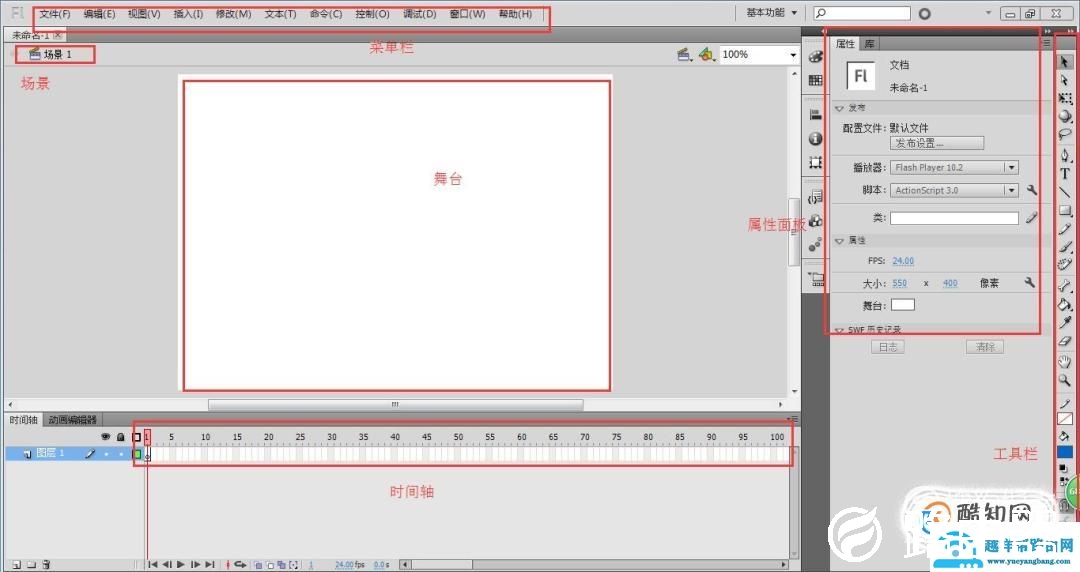This screenshot has width=1080, height=572.
Task: Open ActionScript 3.0 script dropdown
Action: click(x=1011, y=190)
